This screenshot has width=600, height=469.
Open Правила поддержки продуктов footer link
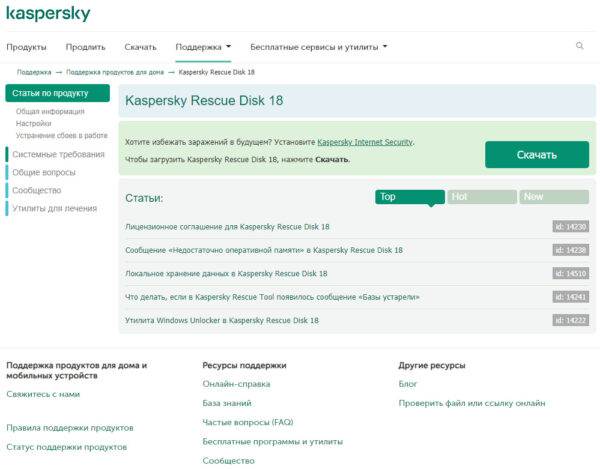pos(70,428)
